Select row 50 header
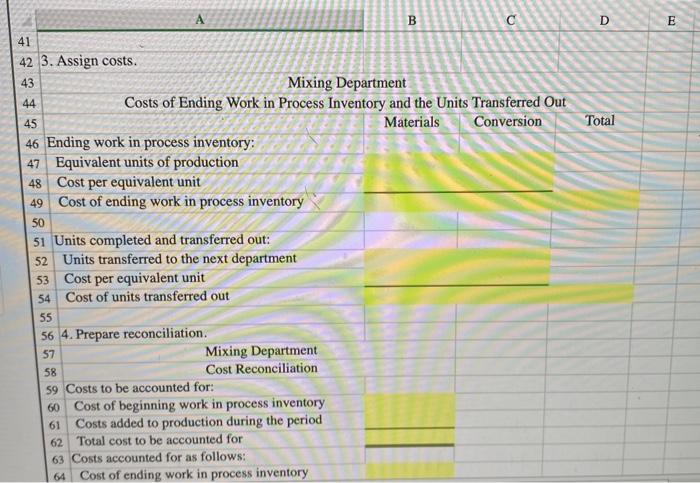 tap(38, 223)
